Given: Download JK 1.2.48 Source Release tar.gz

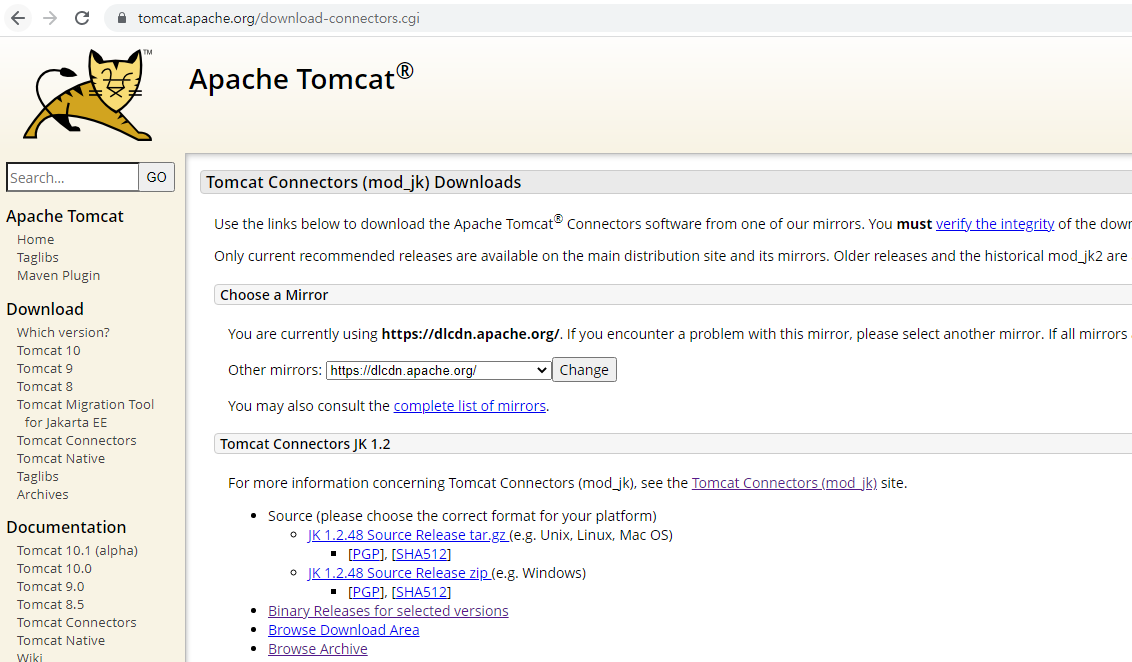Looking at the screenshot, I should click(408, 535).
